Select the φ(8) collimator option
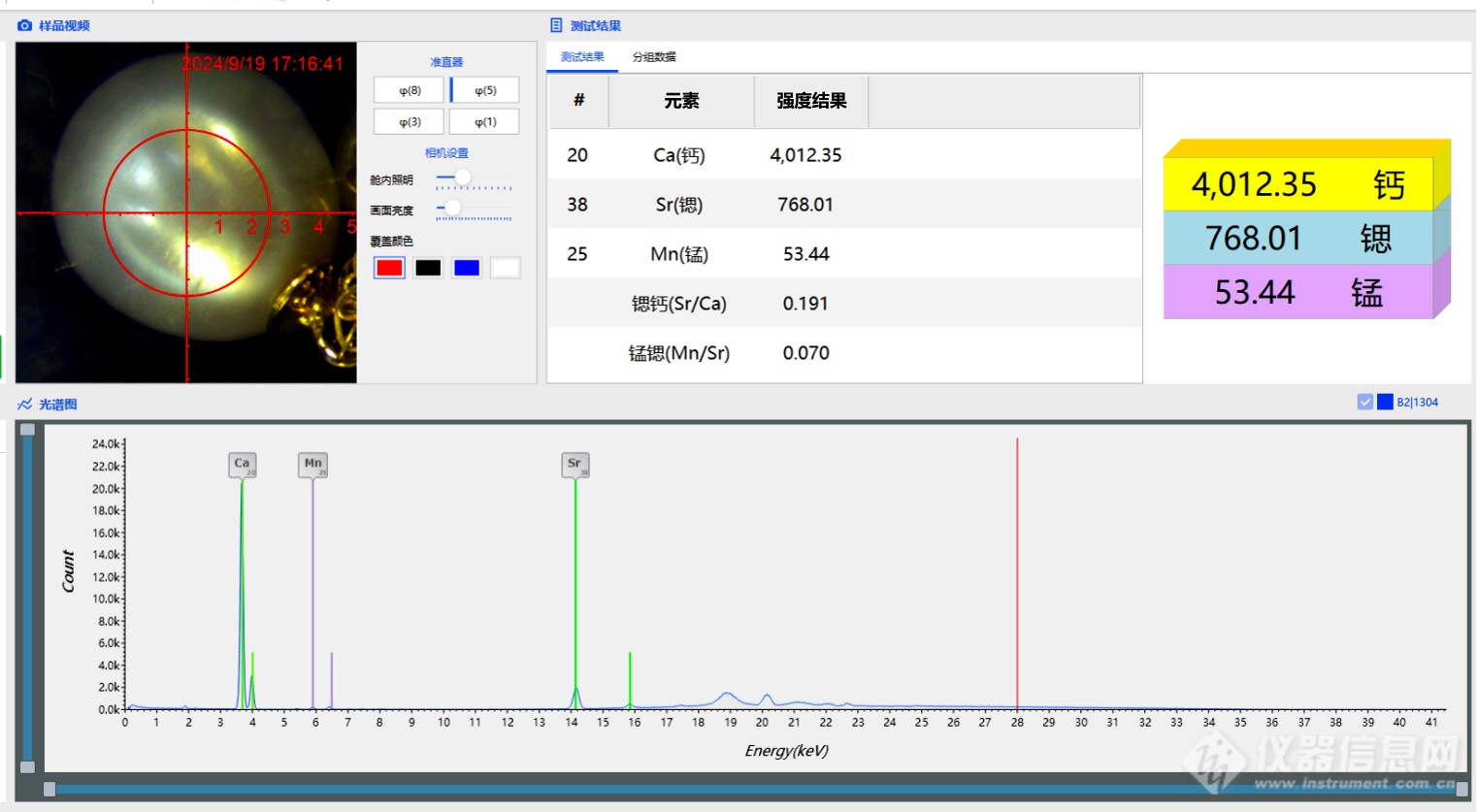Screen dimensions: 1478x812 (409, 90)
